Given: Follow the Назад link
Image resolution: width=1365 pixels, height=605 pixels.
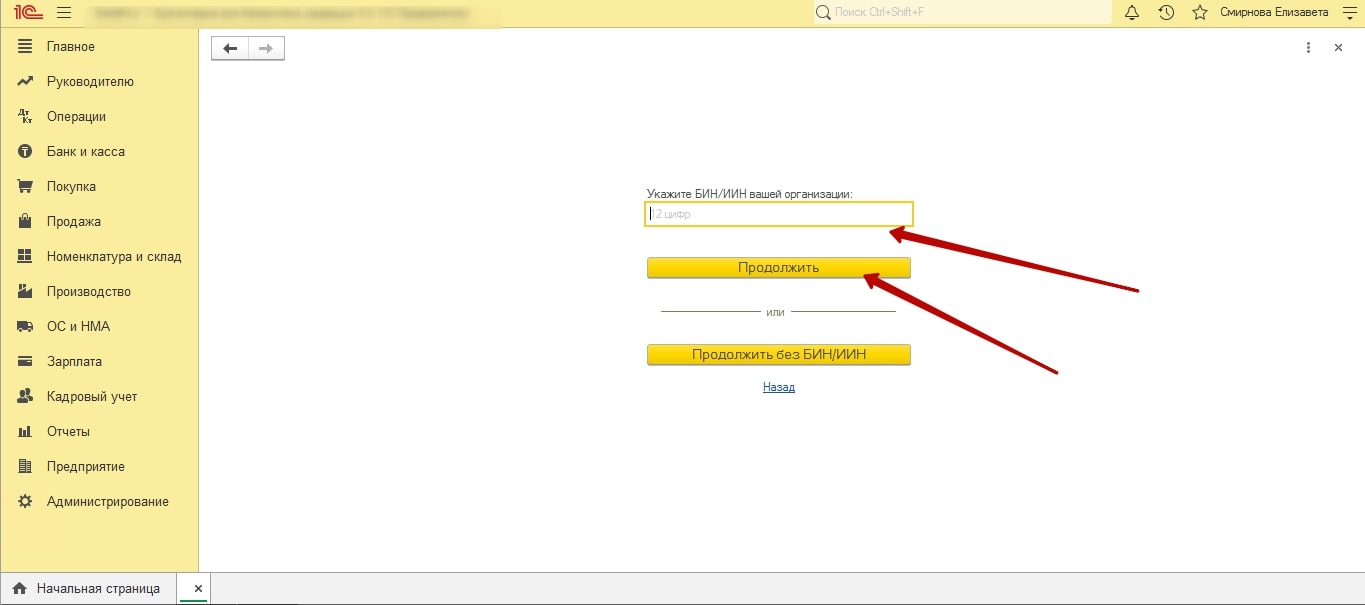Looking at the screenshot, I should (778, 387).
